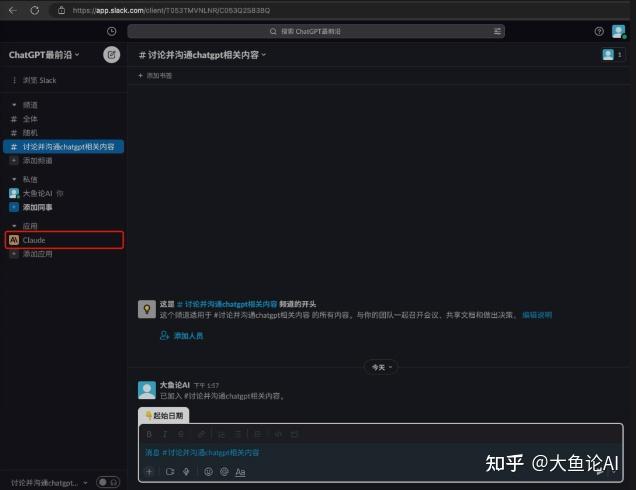Toggle the huddle headphones switch
The width and height of the screenshot is (636, 490).
pyautogui.click(x=108, y=482)
